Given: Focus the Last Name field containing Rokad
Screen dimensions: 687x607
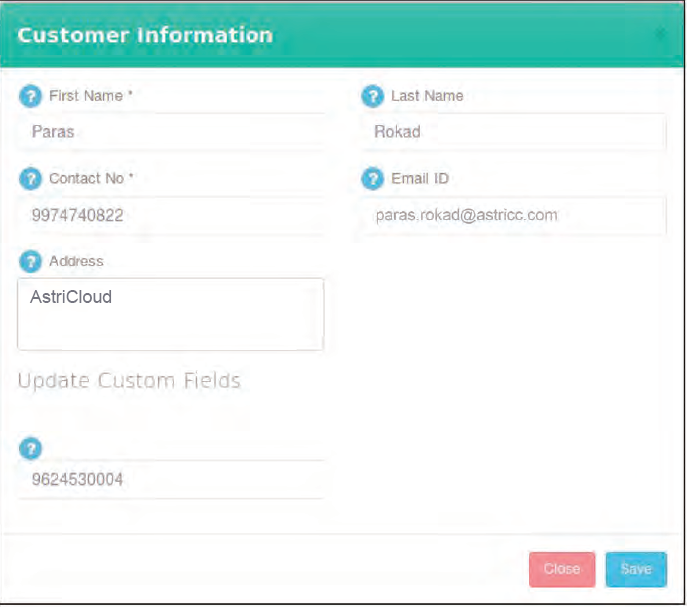Looking at the screenshot, I should pyautogui.click(x=513, y=132).
